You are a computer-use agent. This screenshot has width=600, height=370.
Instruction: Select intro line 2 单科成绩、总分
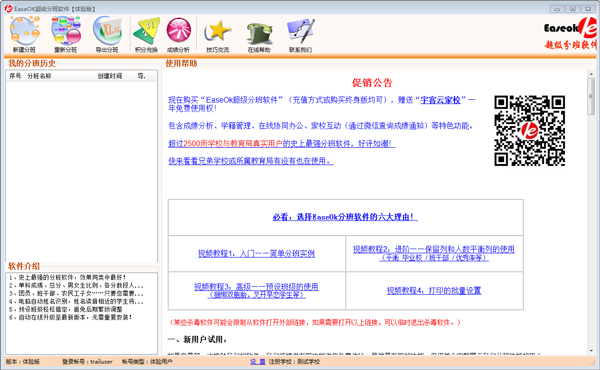[x=76, y=285]
